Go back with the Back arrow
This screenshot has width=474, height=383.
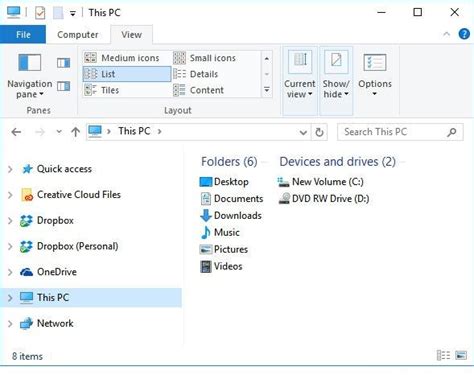click(x=16, y=132)
